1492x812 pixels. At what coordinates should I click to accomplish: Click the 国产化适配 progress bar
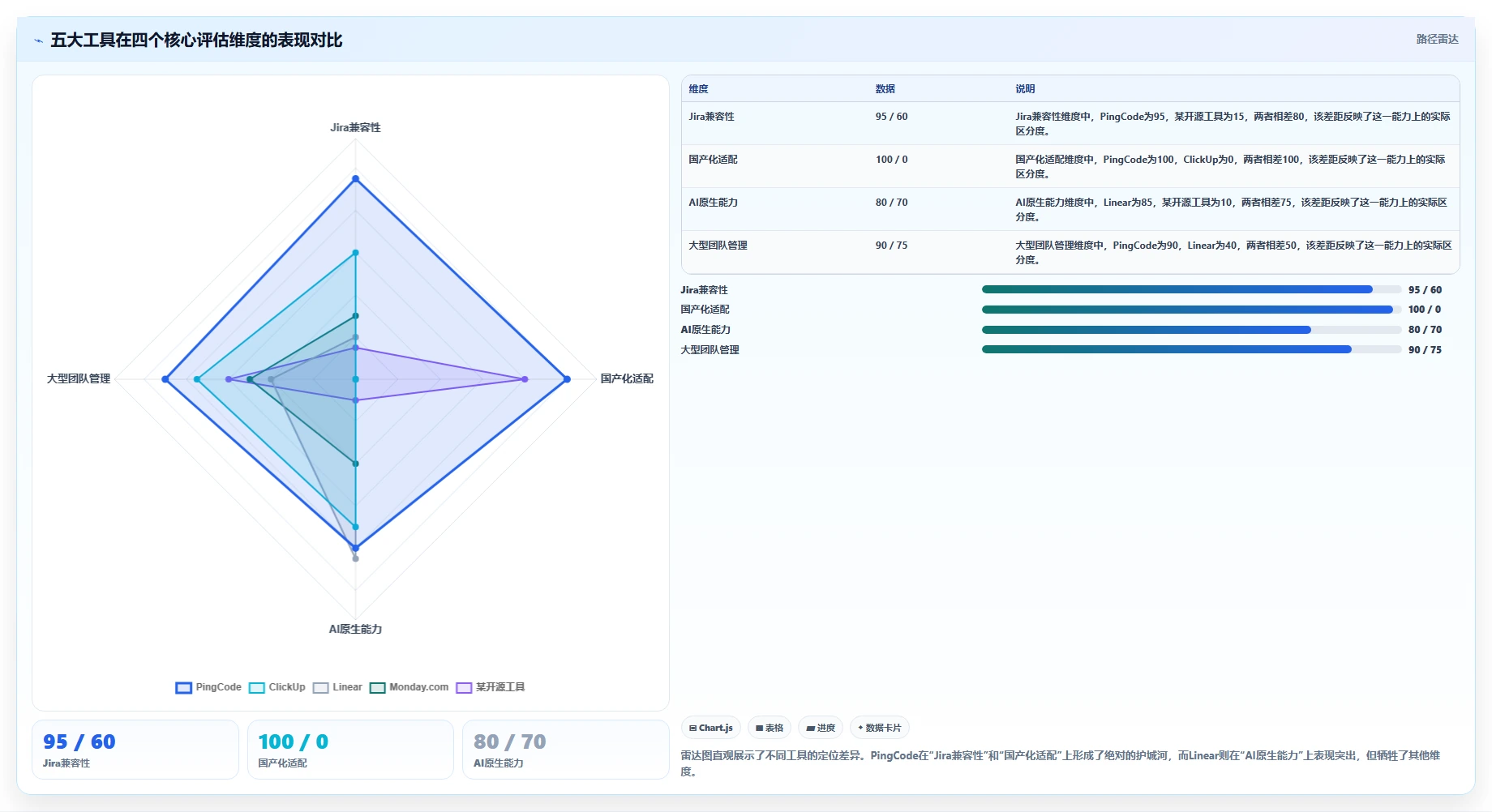(x=1191, y=310)
